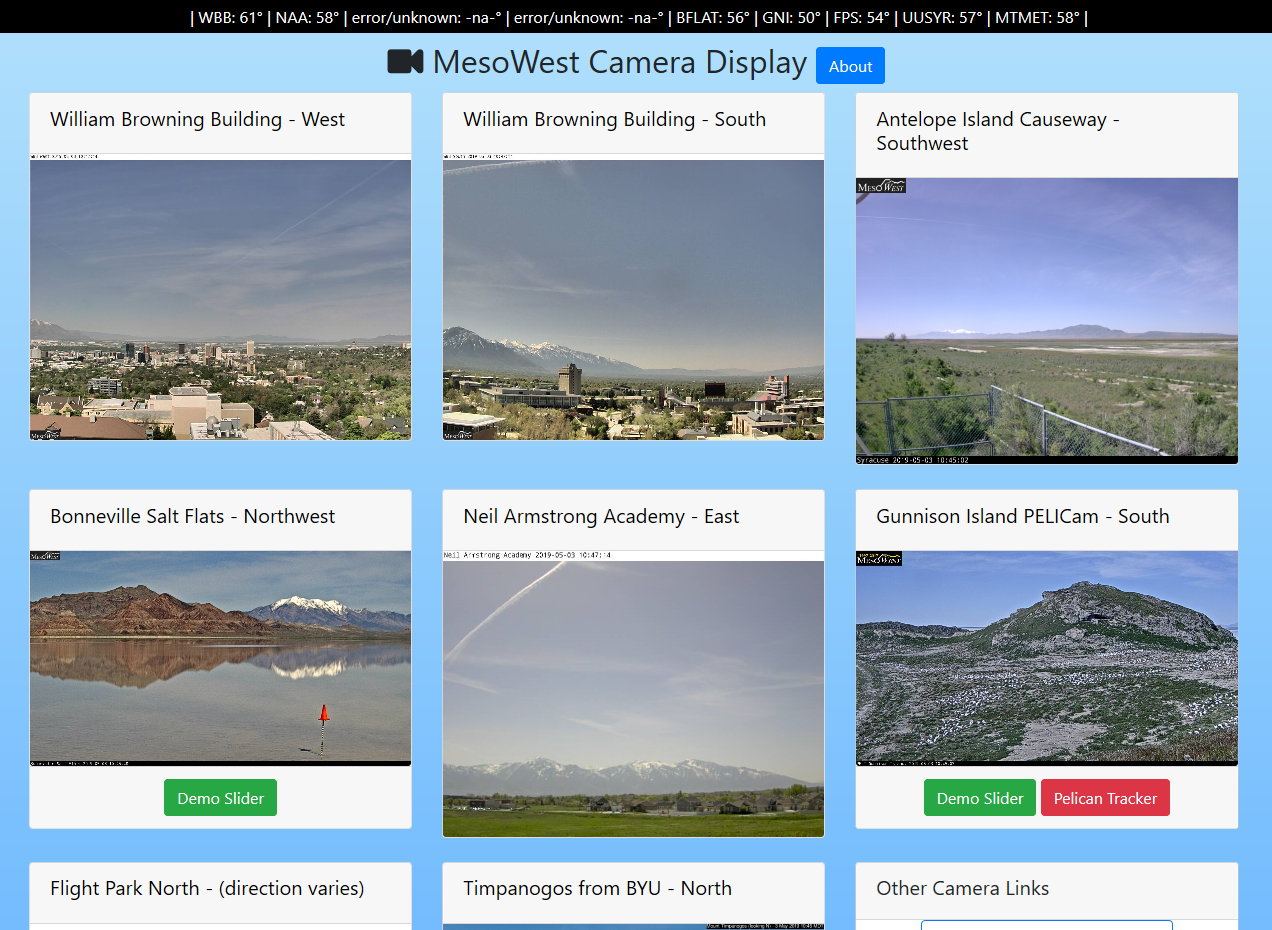Open the Gunnison Island PELICam camera image
Screen dimensions: 1272x930
click(x=1046, y=658)
